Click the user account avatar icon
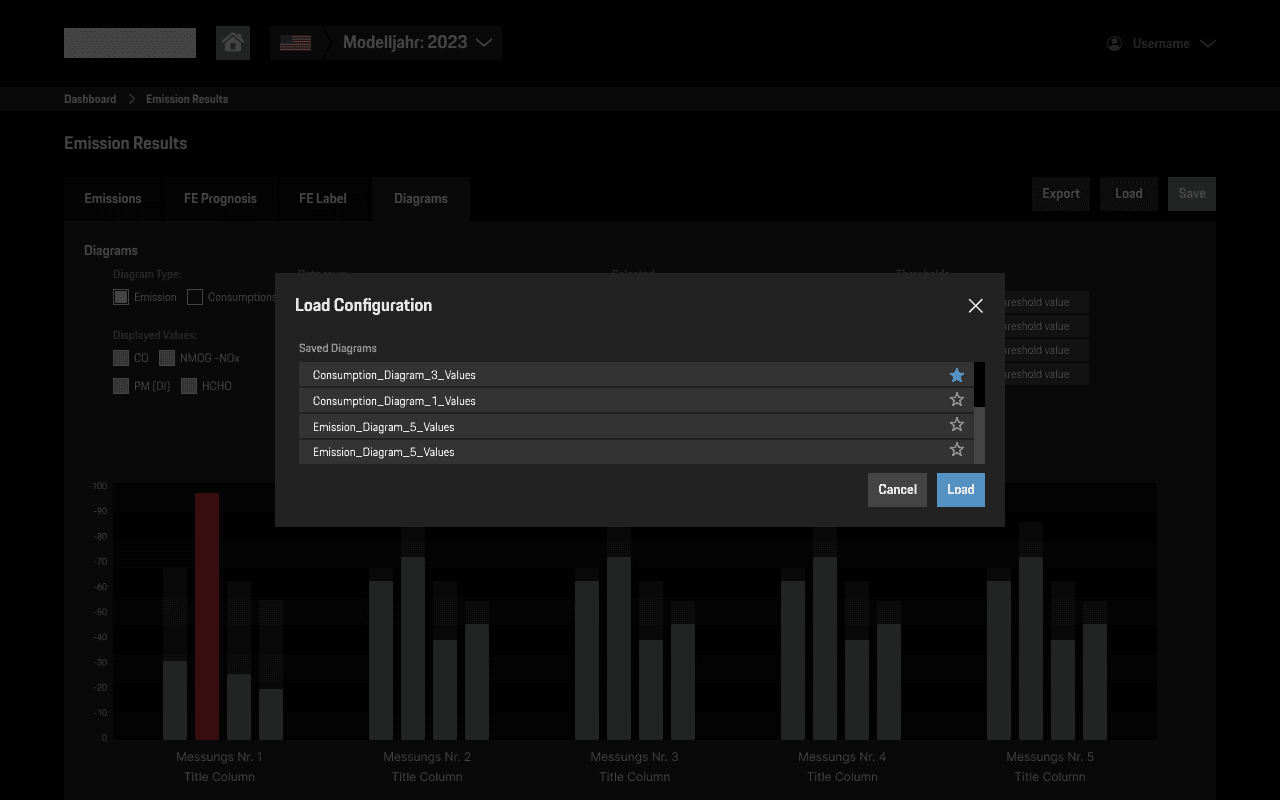The width and height of the screenshot is (1280, 800). (x=1114, y=43)
